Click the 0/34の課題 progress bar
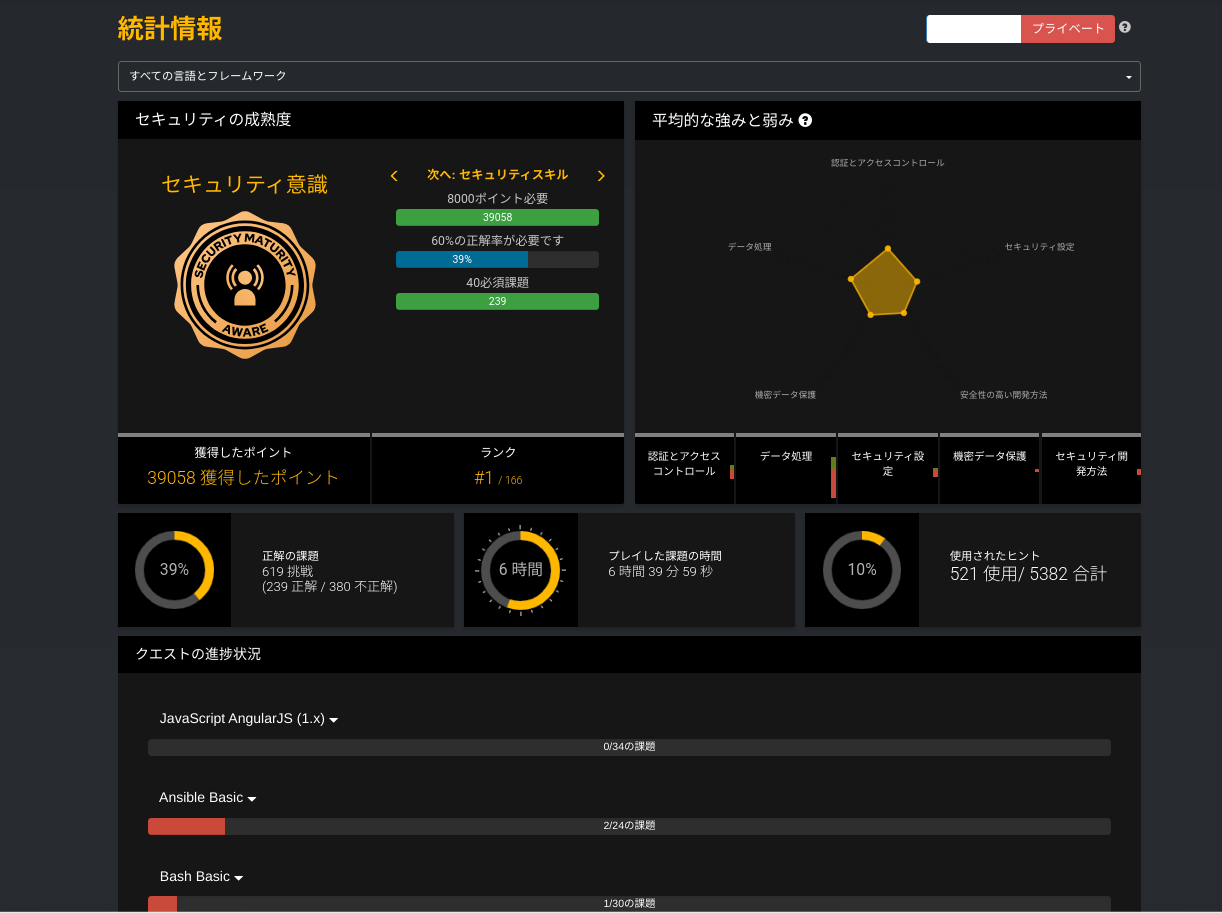Viewport: 1222px width, 913px height. pyautogui.click(x=629, y=747)
